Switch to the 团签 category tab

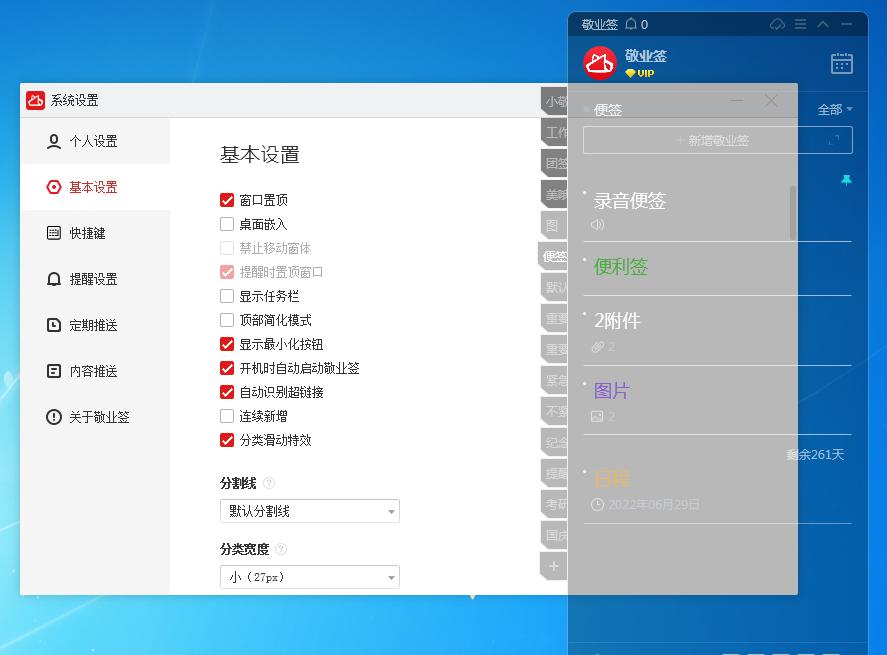[x=554, y=163]
